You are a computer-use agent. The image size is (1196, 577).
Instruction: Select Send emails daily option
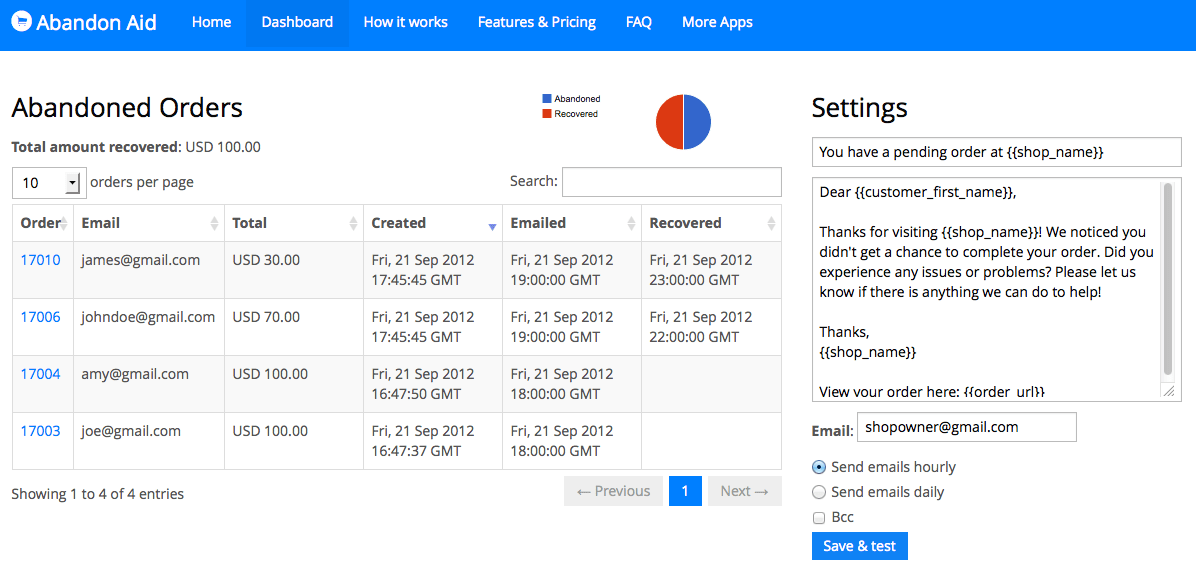pyautogui.click(x=819, y=492)
